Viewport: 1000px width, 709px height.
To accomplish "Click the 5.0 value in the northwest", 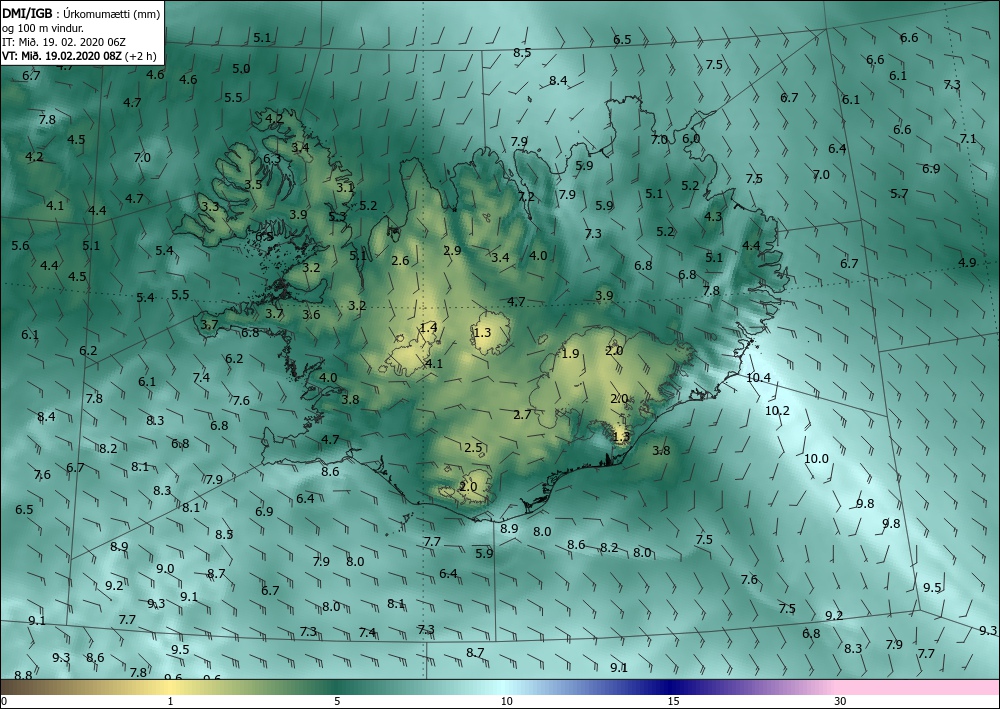I will [x=241, y=69].
